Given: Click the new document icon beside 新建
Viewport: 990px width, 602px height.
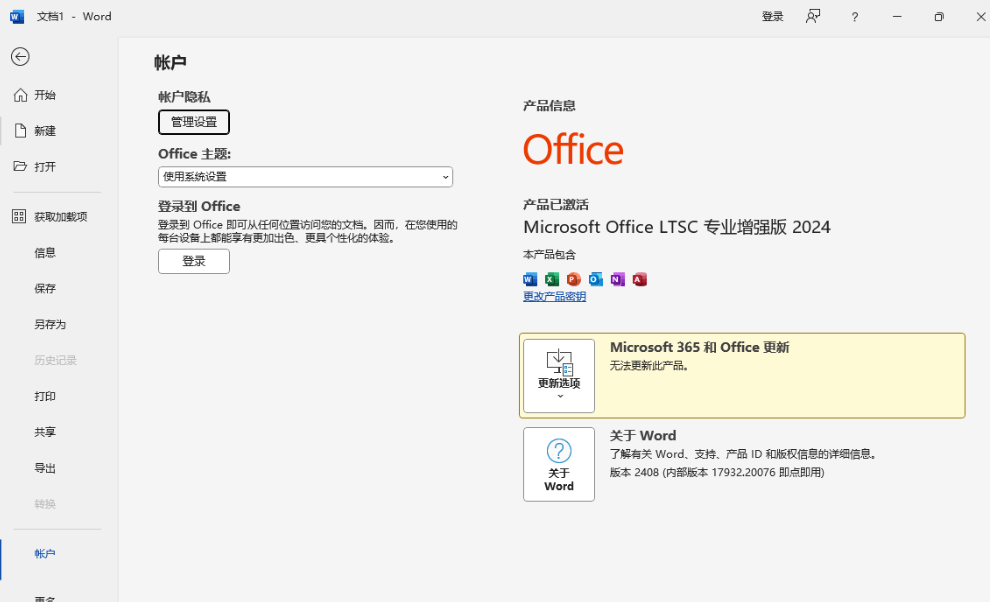Looking at the screenshot, I should coord(20,131).
